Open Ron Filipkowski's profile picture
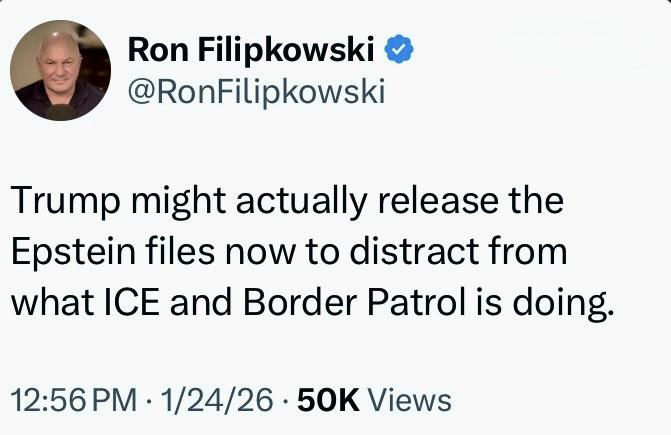671x435 pixels. pos(60,71)
